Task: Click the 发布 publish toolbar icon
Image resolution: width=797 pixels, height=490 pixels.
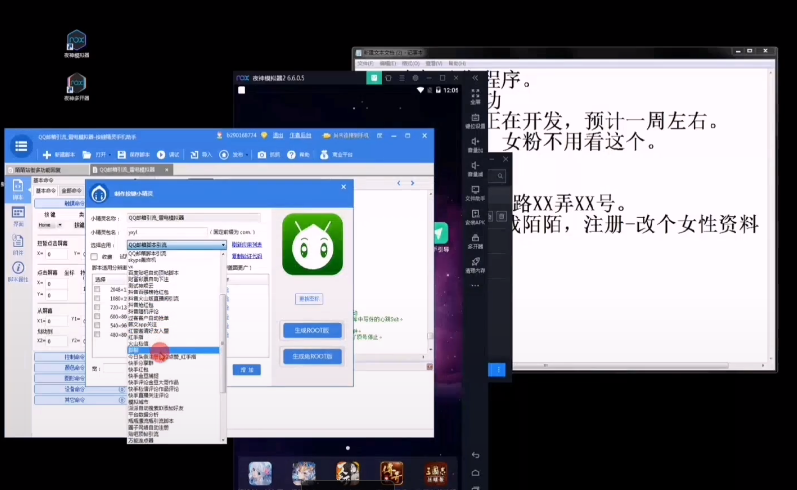Action: tap(224, 155)
